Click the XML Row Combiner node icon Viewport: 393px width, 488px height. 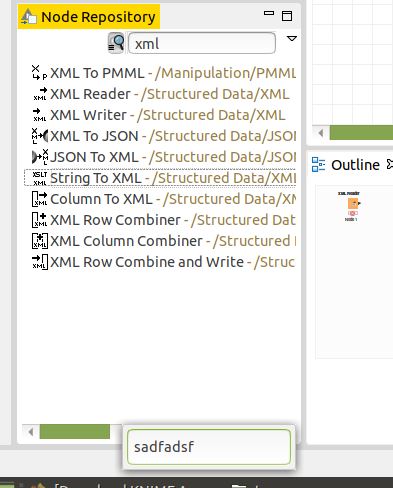point(40,220)
